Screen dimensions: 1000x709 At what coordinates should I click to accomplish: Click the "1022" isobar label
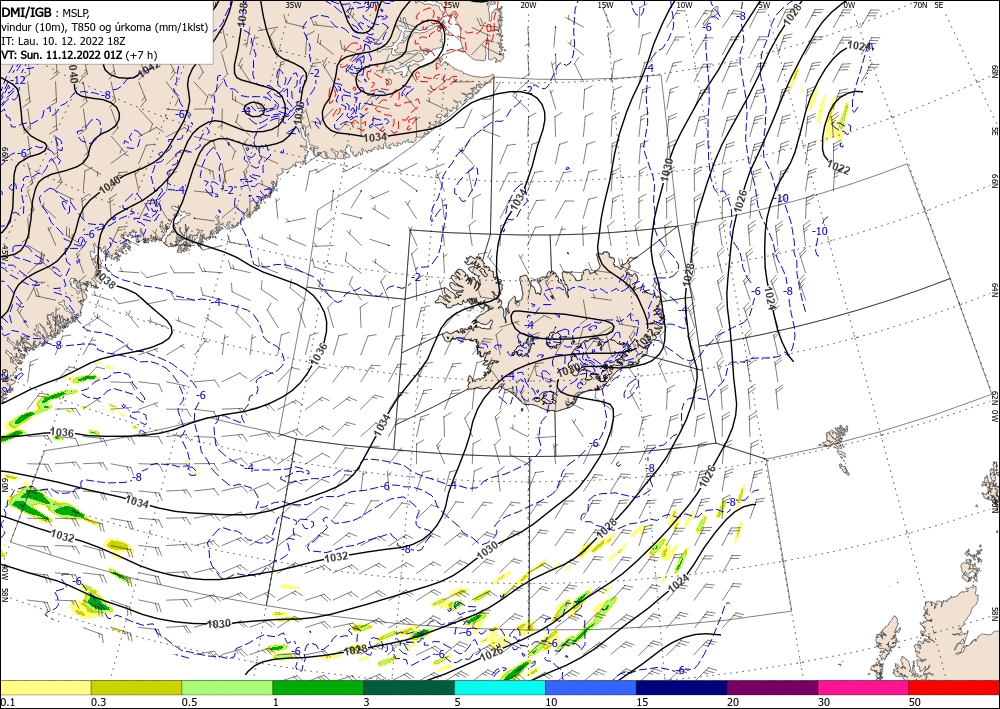[838, 168]
